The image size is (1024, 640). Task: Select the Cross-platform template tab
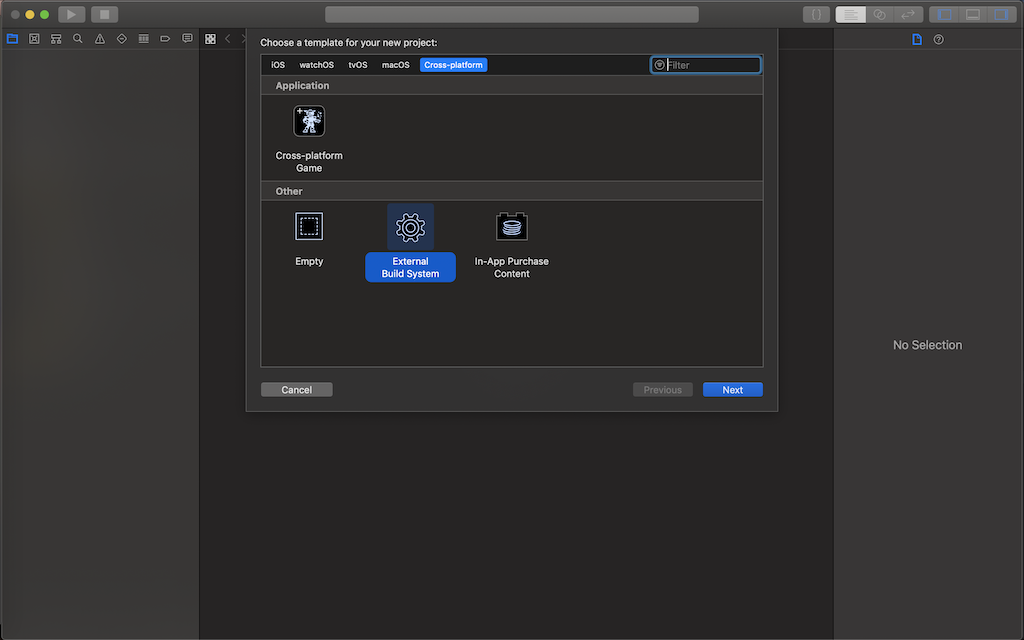pyautogui.click(x=453, y=65)
